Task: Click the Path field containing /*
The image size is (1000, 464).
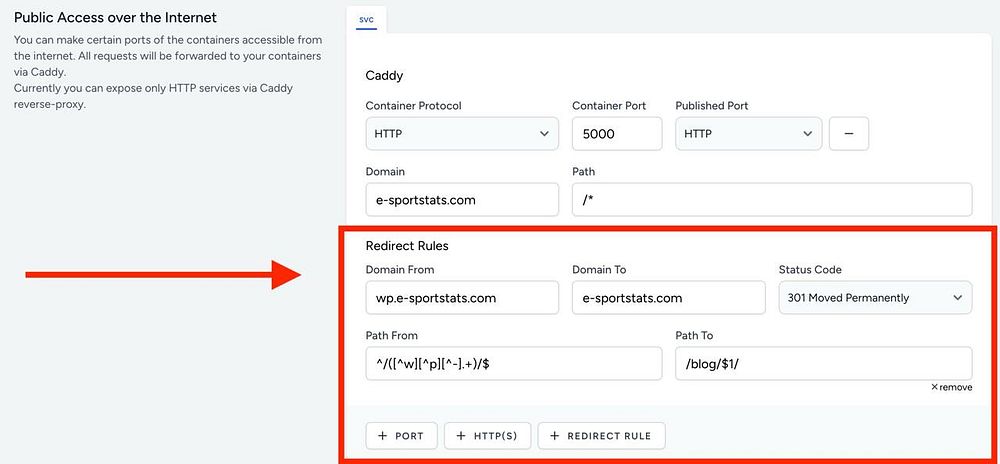Action: [771, 199]
